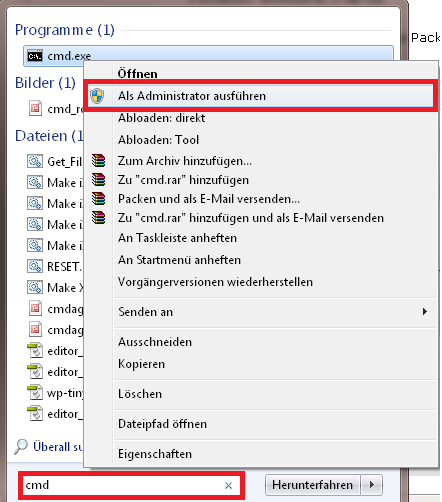Click WinRAR icon next to Packen und als E-Mail versenden
The image size is (442, 502).
pos(98,199)
